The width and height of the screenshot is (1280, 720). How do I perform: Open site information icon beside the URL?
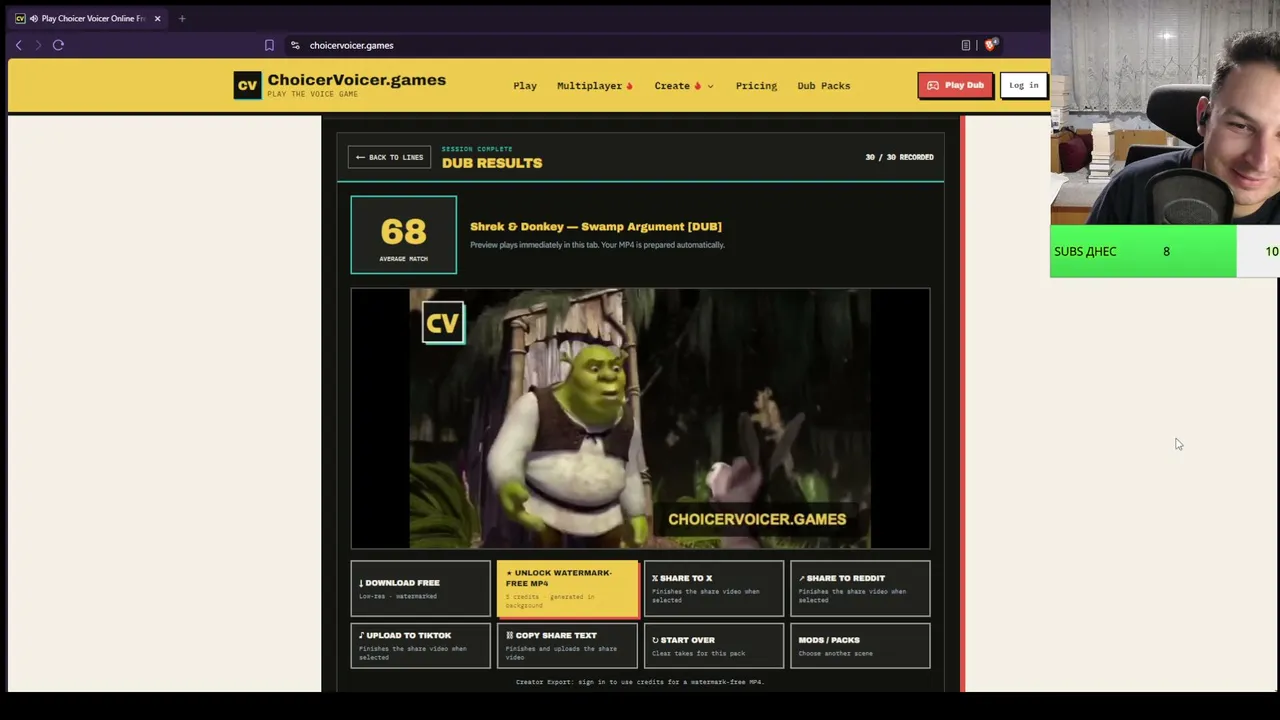295,45
